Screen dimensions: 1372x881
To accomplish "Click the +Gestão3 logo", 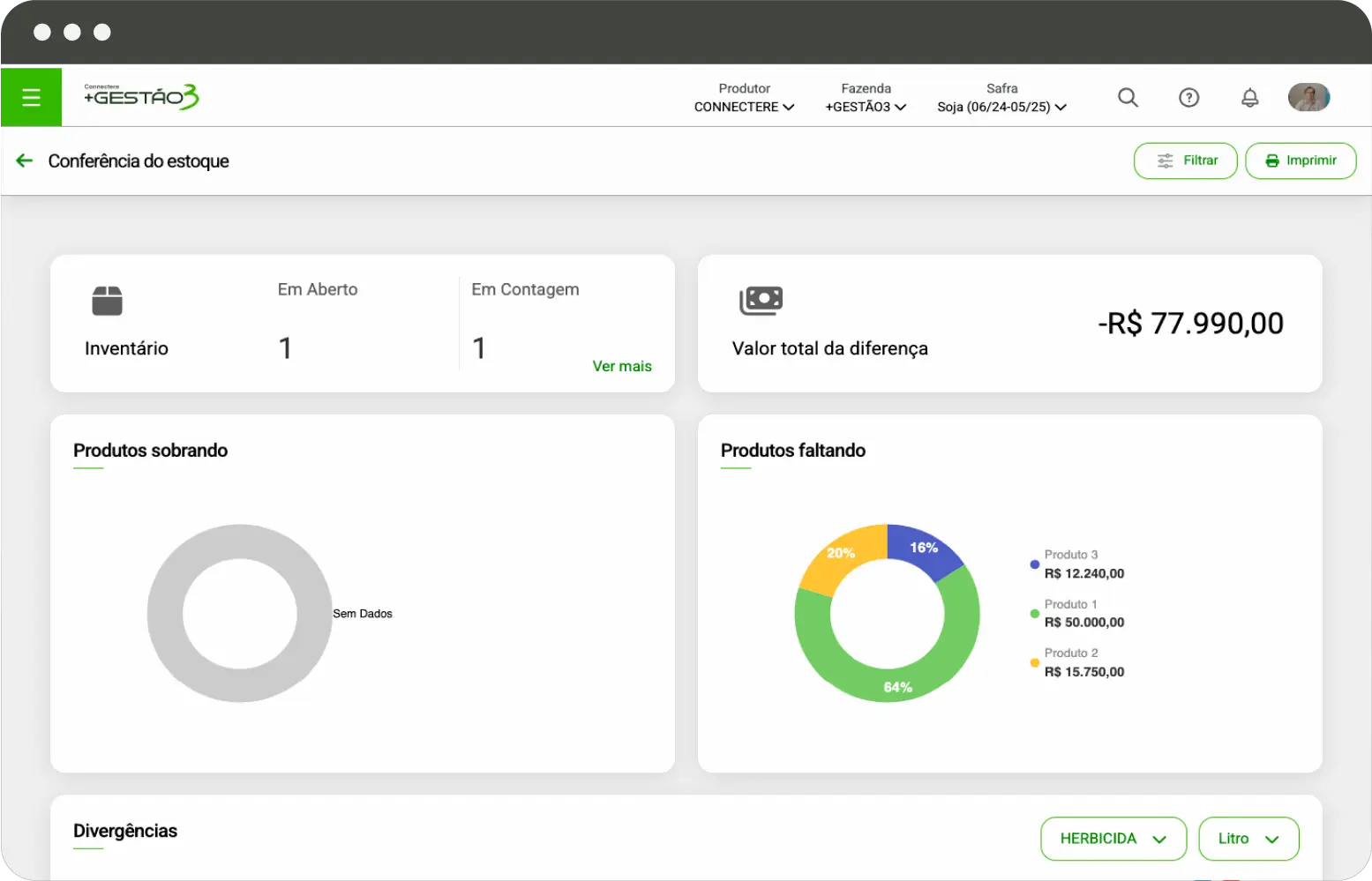I will click(x=141, y=96).
